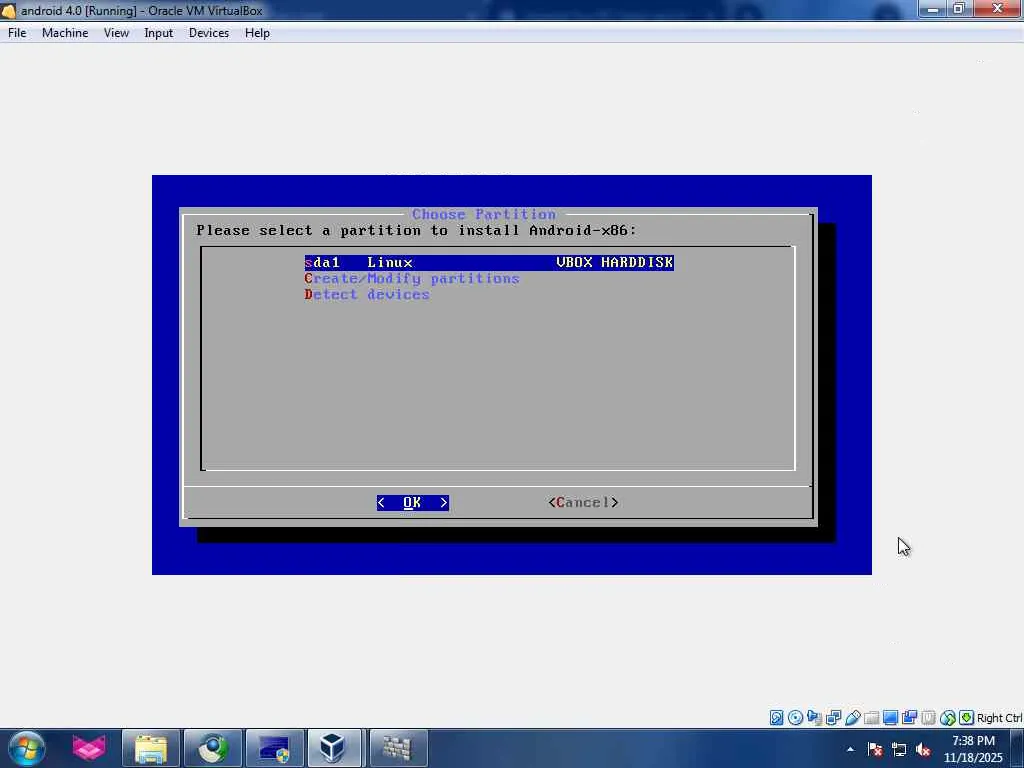
Task: Open Action Center flag tray icon
Action: pyautogui.click(x=875, y=749)
